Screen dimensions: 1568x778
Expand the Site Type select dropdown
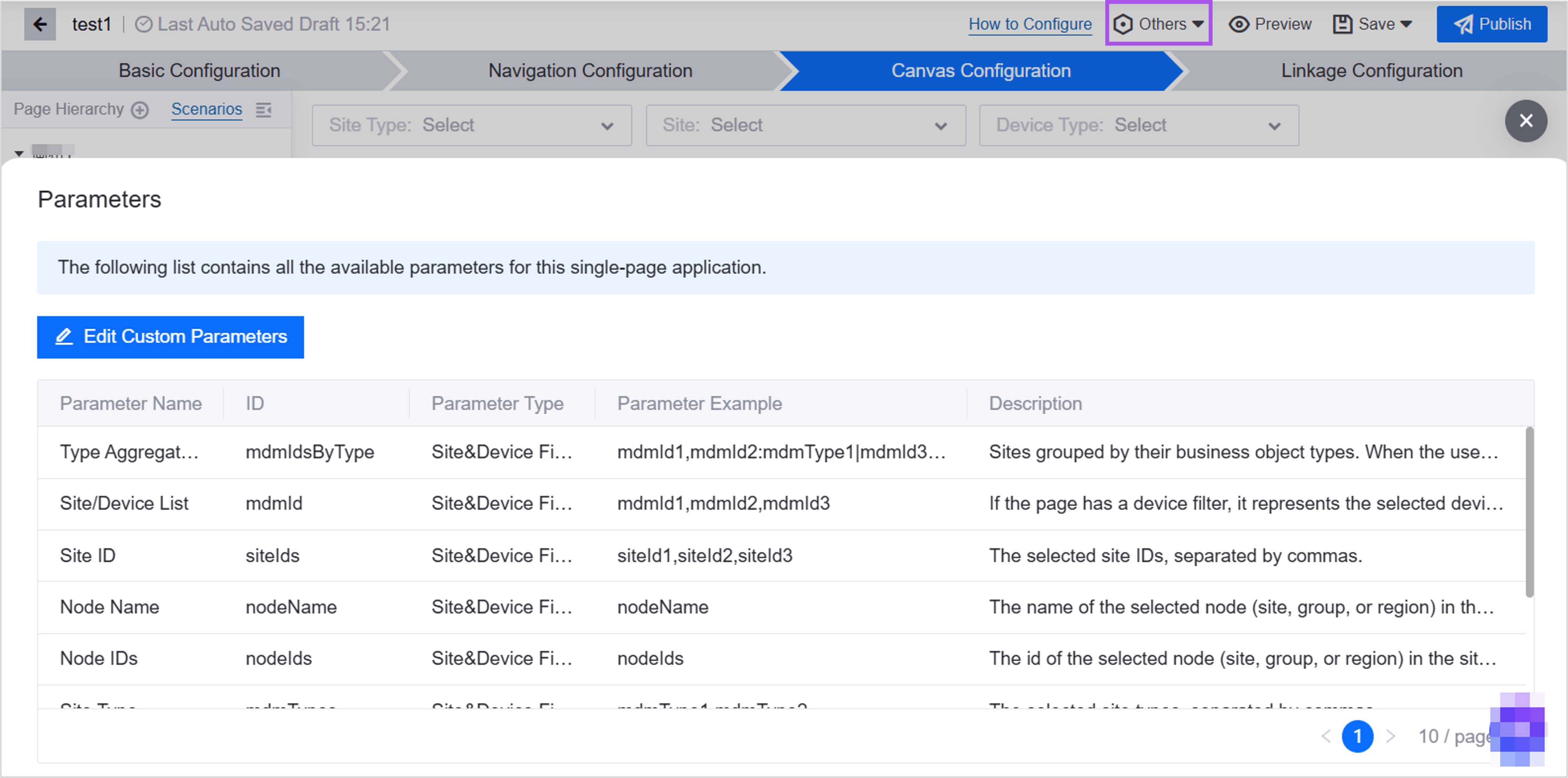[x=472, y=125]
